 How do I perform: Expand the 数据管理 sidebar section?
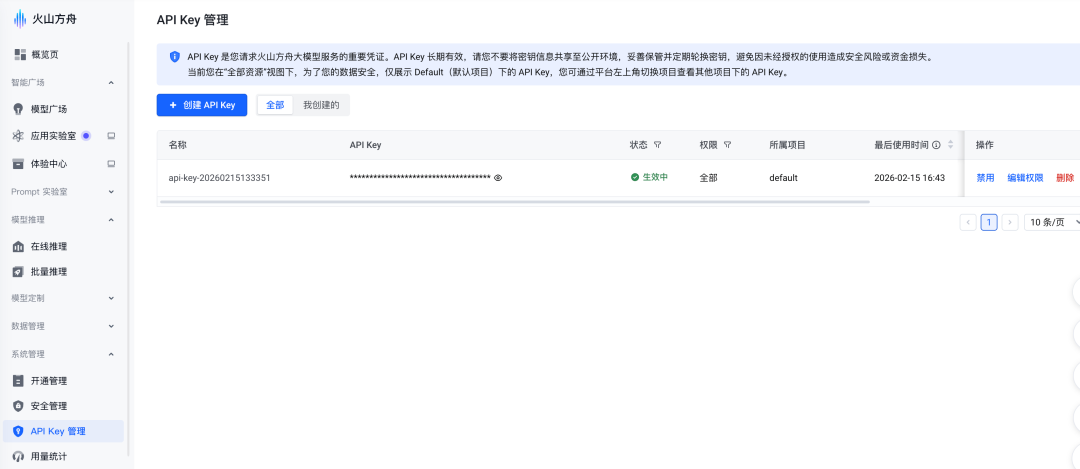111,326
